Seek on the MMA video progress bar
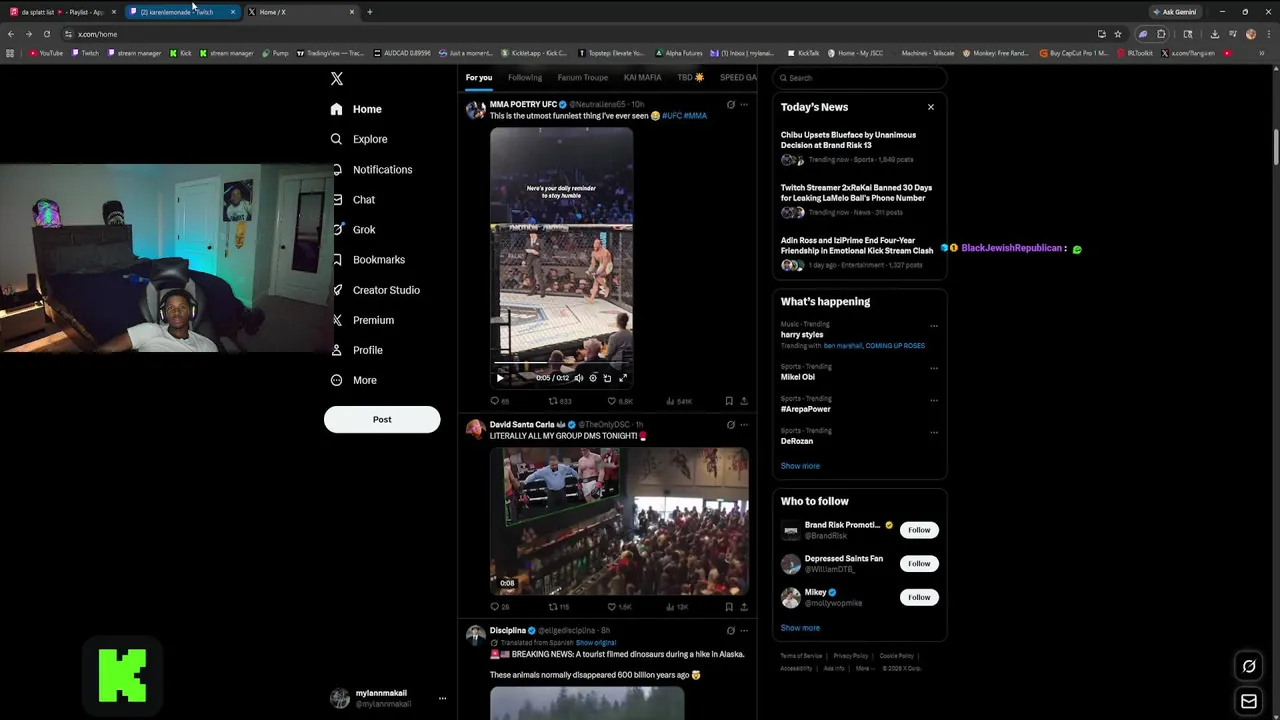This screenshot has height=720, width=1280. 561,364
